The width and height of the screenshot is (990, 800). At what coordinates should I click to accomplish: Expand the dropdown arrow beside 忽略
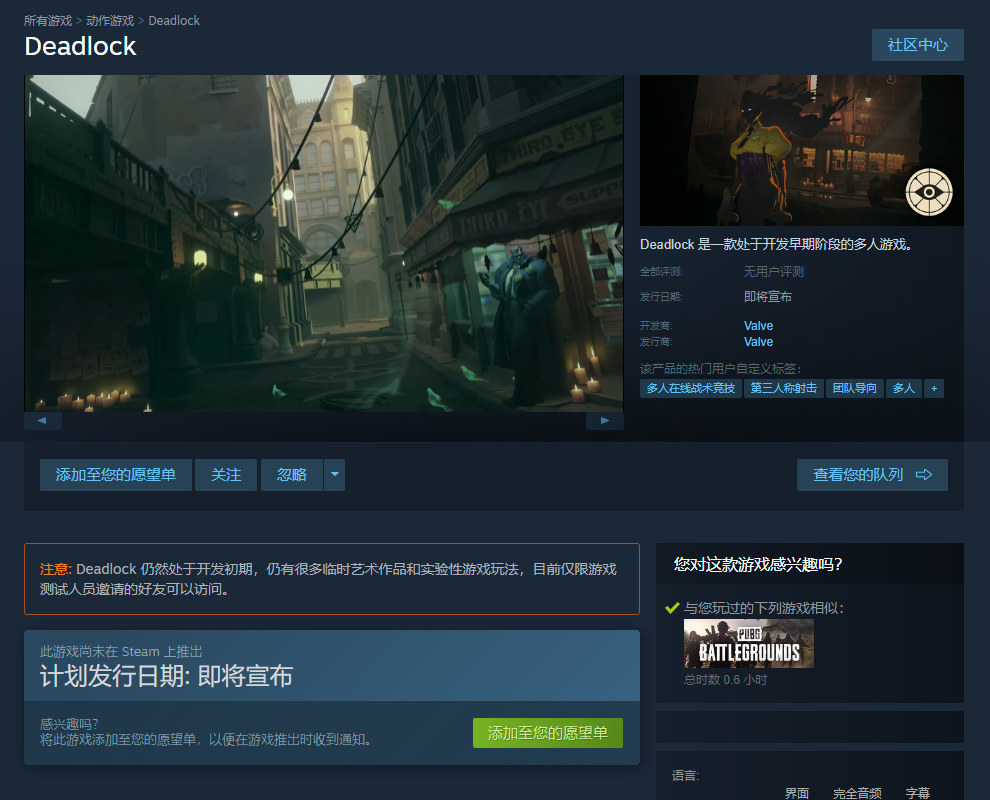click(335, 475)
